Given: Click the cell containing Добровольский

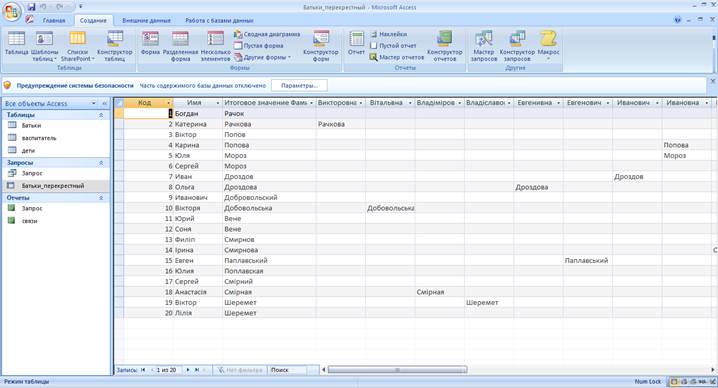Looking at the screenshot, I should pyautogui.click(x=269, y=197).
